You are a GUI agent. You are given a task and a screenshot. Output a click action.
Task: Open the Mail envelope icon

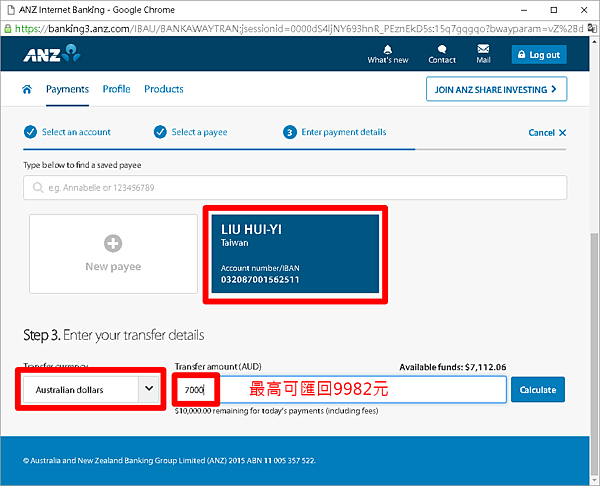point(483,54)
